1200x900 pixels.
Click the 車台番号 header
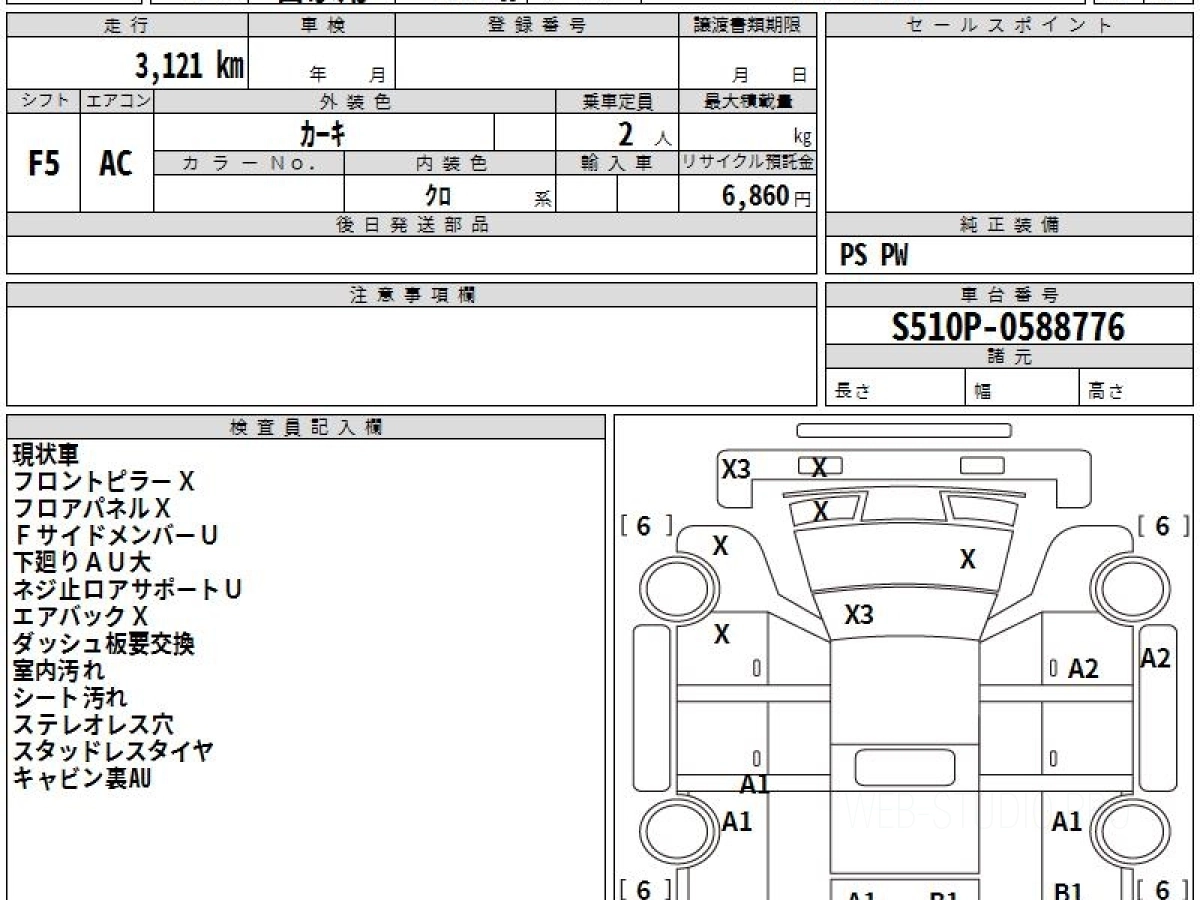[1009, 295]
